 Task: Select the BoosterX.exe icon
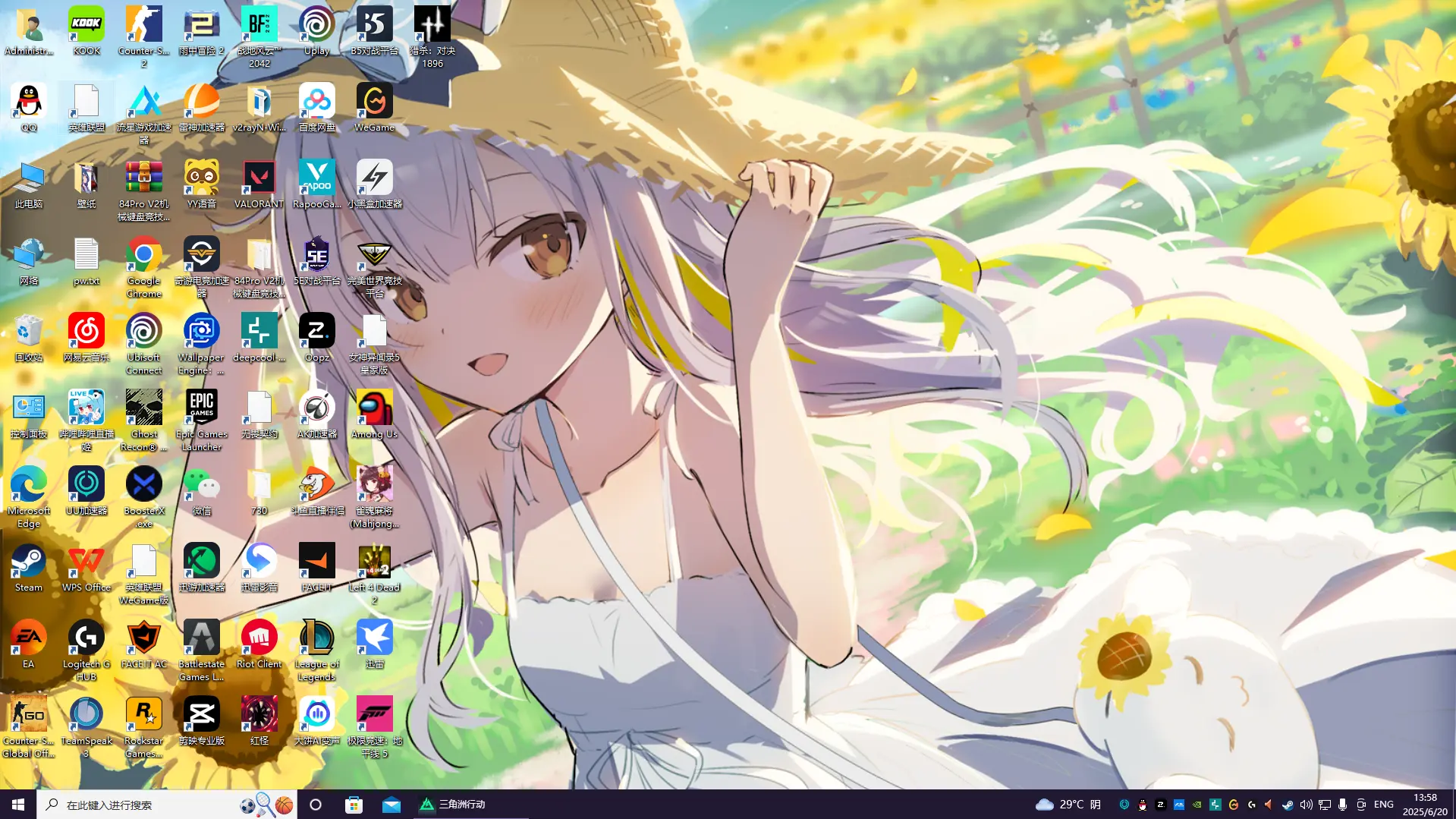click(x=144, y=497)
